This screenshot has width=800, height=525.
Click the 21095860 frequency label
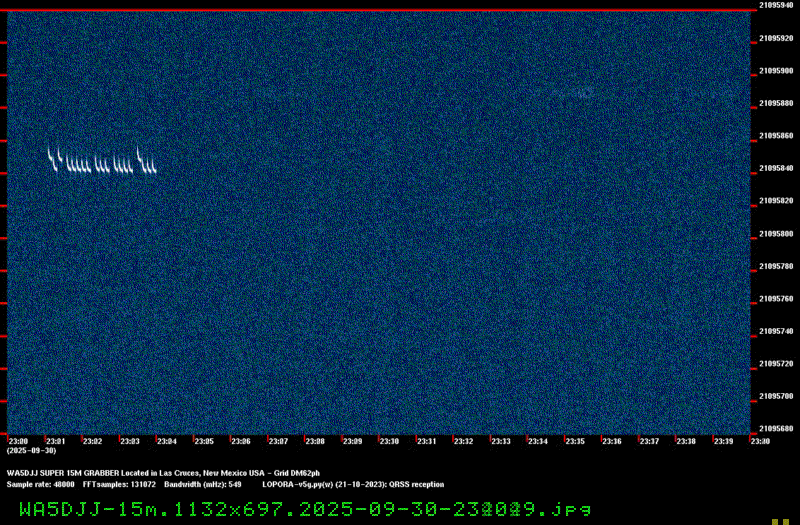coord(776,136)
